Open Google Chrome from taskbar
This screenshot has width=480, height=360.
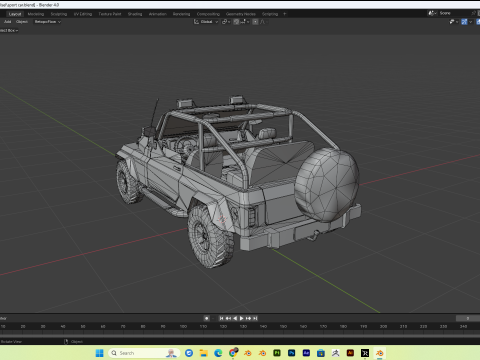(233, 353)
